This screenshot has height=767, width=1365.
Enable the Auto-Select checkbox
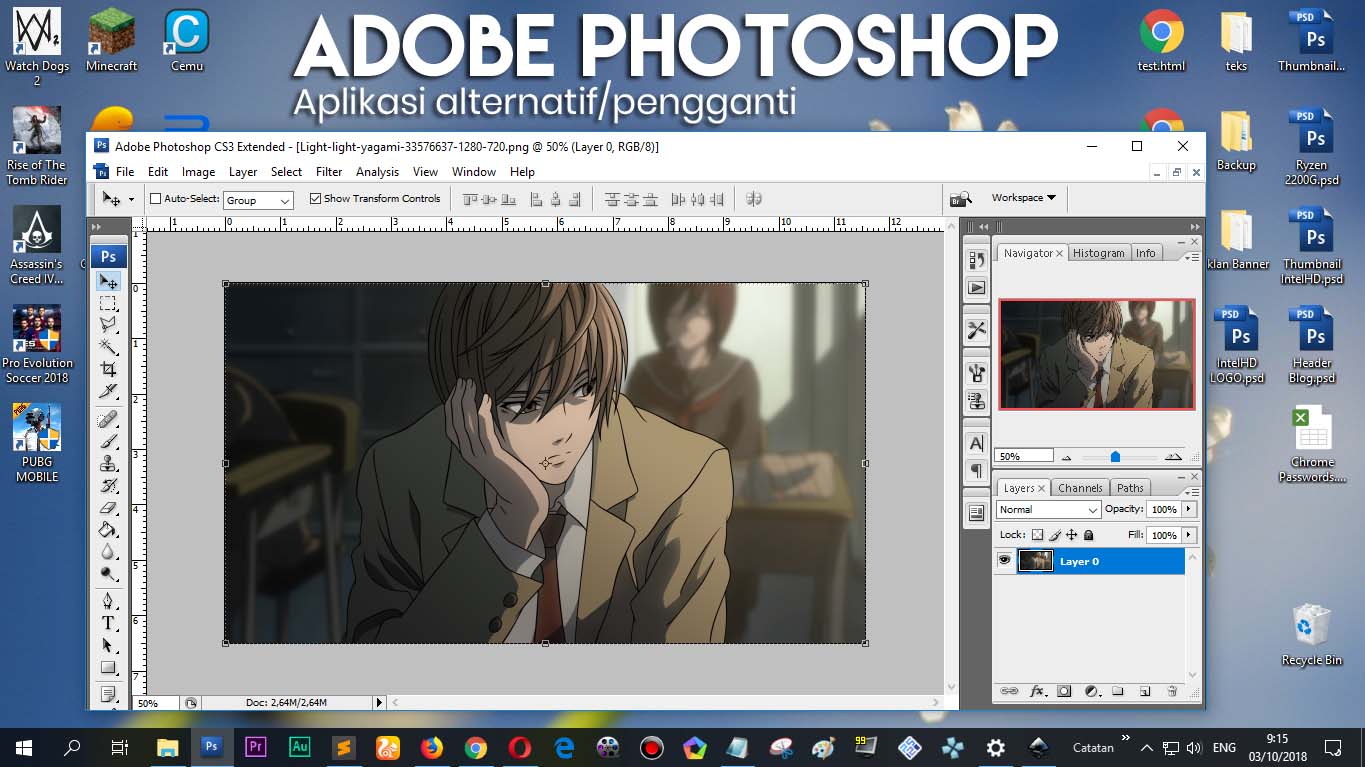[x=155, y=199]
